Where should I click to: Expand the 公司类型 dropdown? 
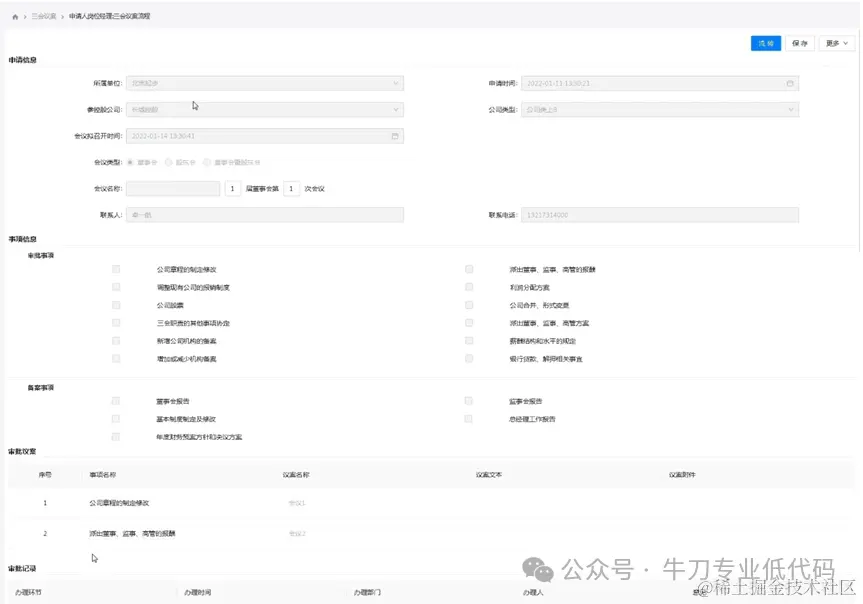tap(660, 110)
